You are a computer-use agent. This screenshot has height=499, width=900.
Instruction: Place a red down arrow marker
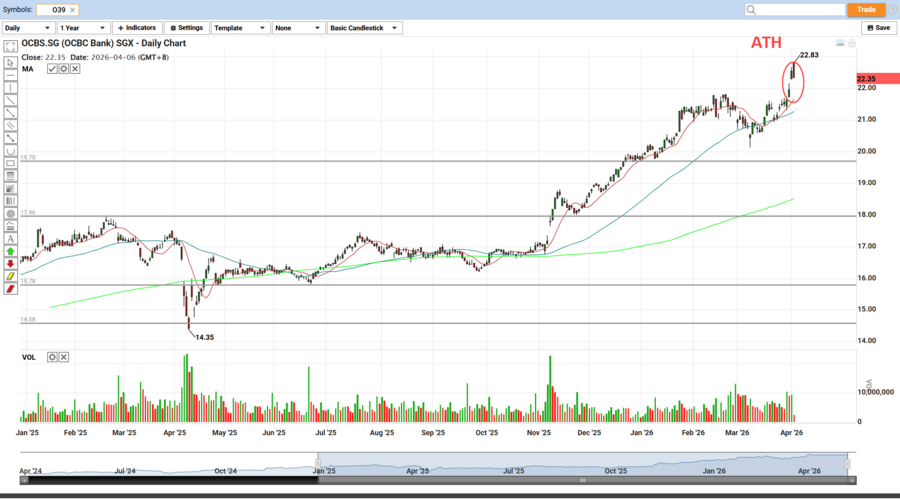coord(10,264)
